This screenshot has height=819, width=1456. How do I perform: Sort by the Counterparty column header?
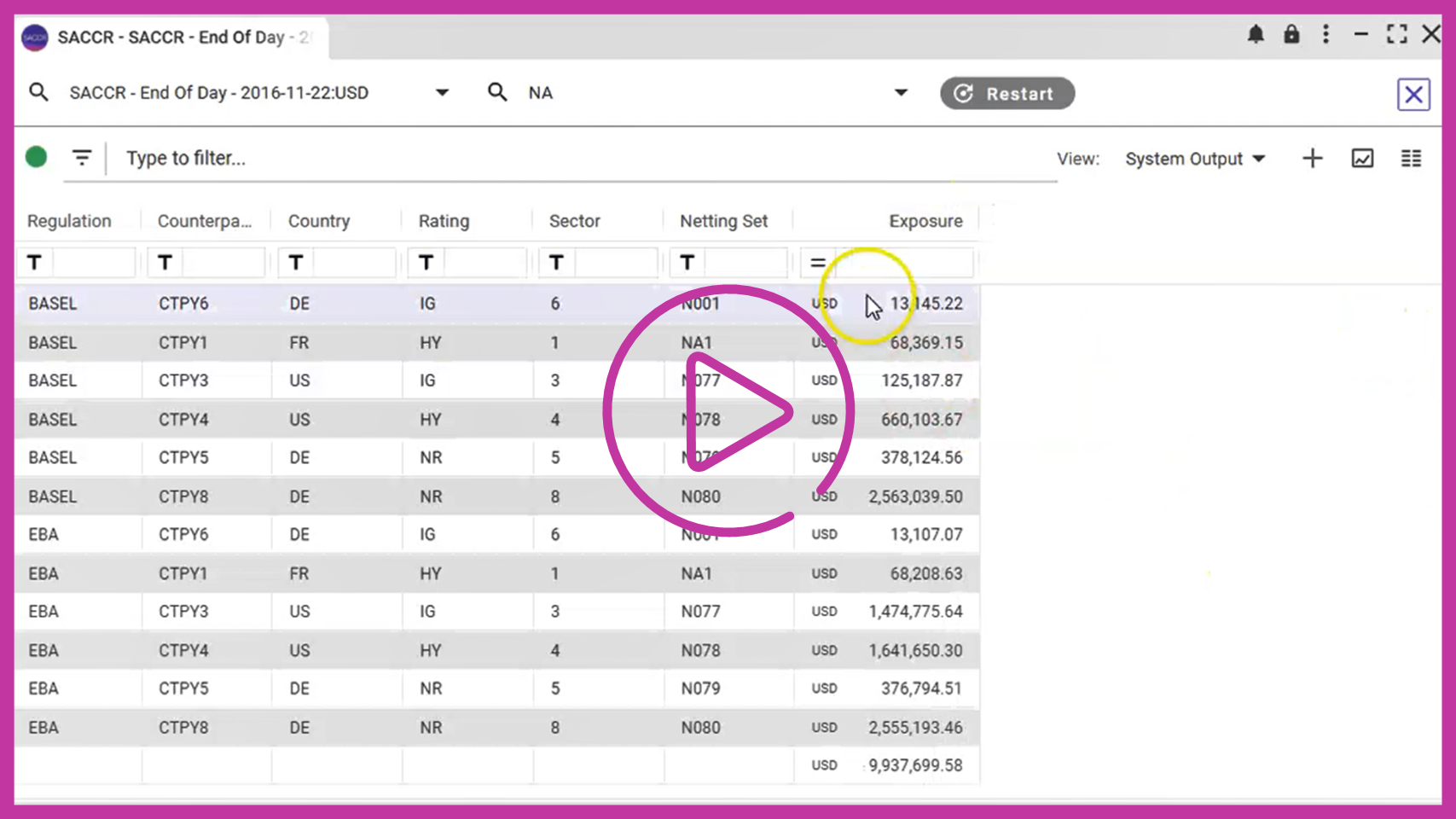pyautogui.click(x=205, y=221)
